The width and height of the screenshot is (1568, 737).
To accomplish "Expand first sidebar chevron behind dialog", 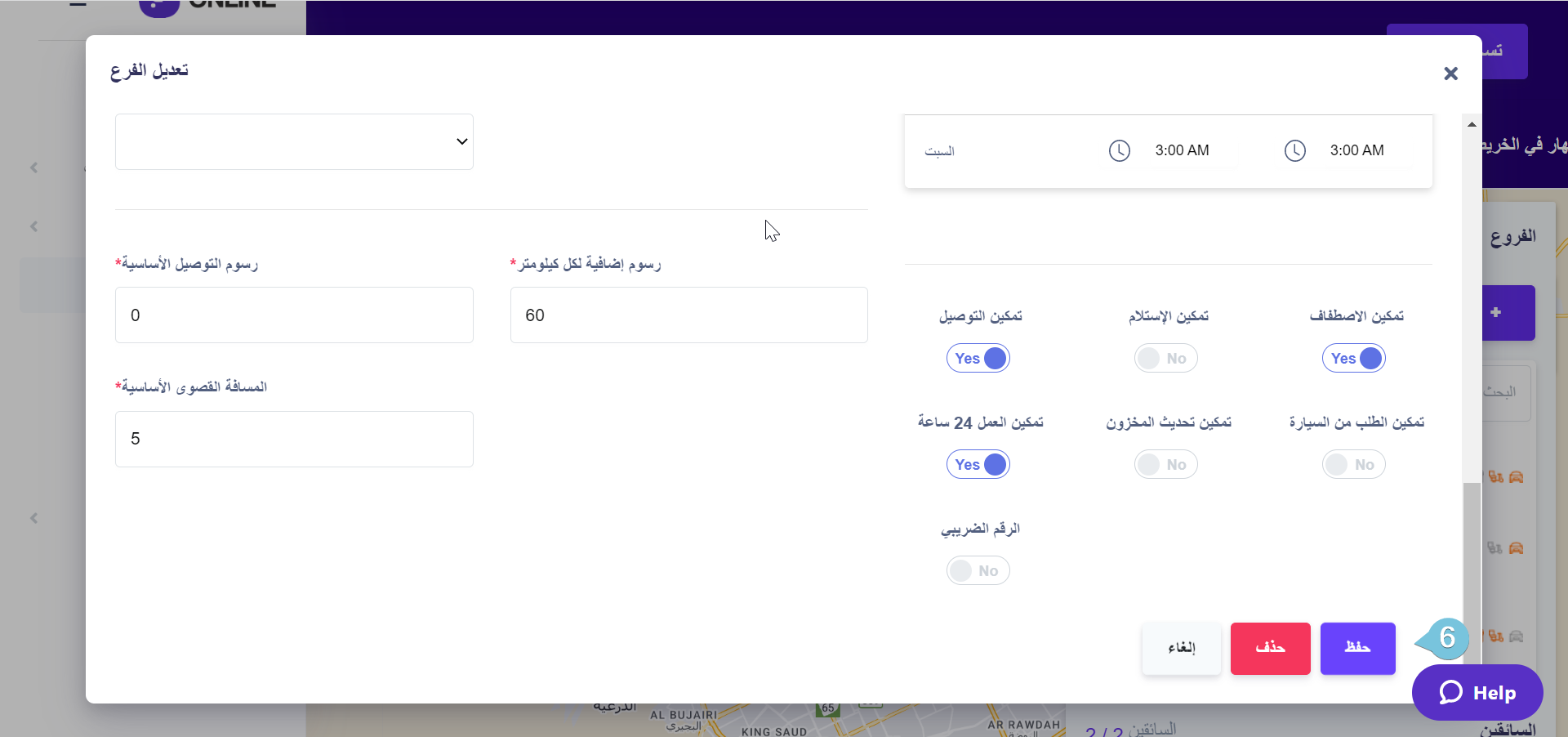I will [34, 167].
